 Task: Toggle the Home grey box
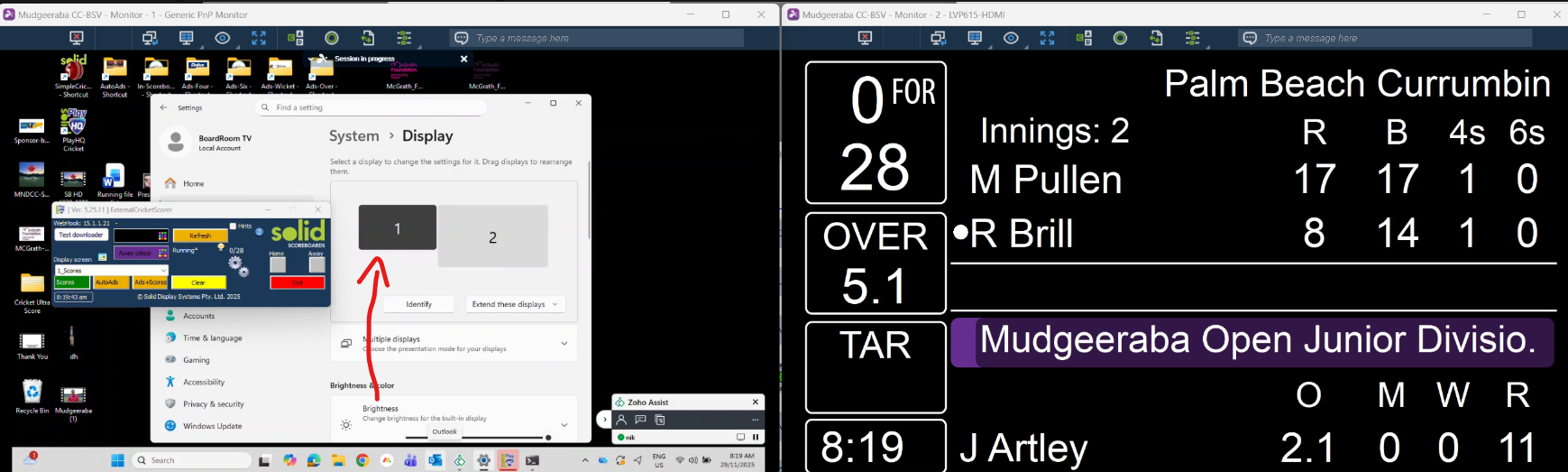pyautogui.click(x=277, y=264)
